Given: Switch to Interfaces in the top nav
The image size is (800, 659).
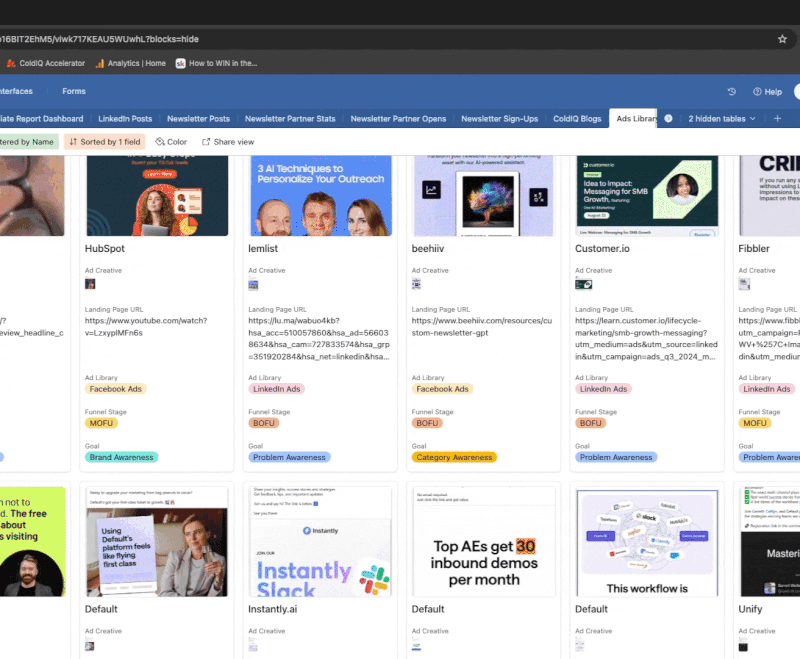Looking at the screenshot, I should tap(16, 91).
